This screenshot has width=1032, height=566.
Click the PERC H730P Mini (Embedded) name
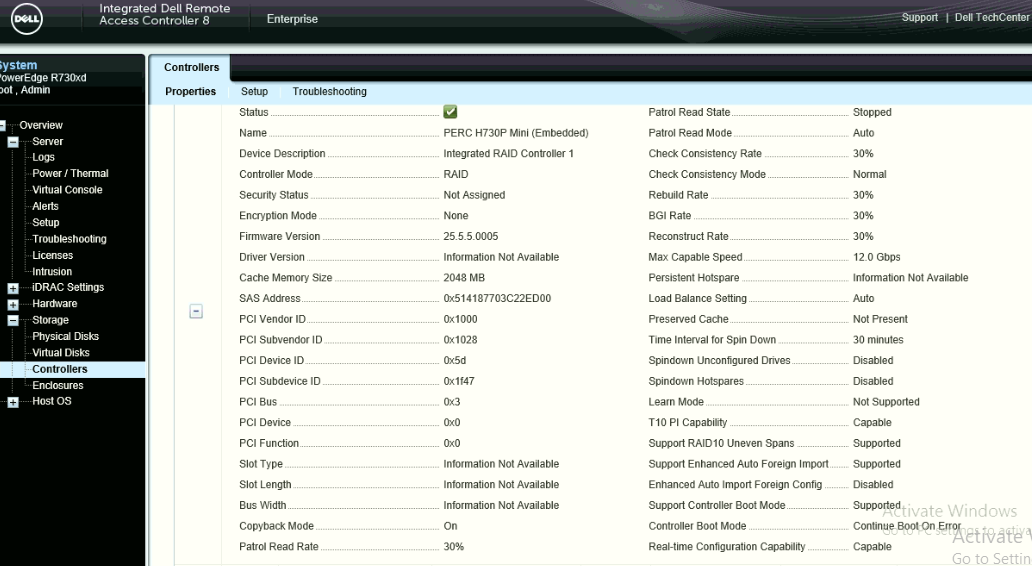pyautogui.click(x=515, y=133)
